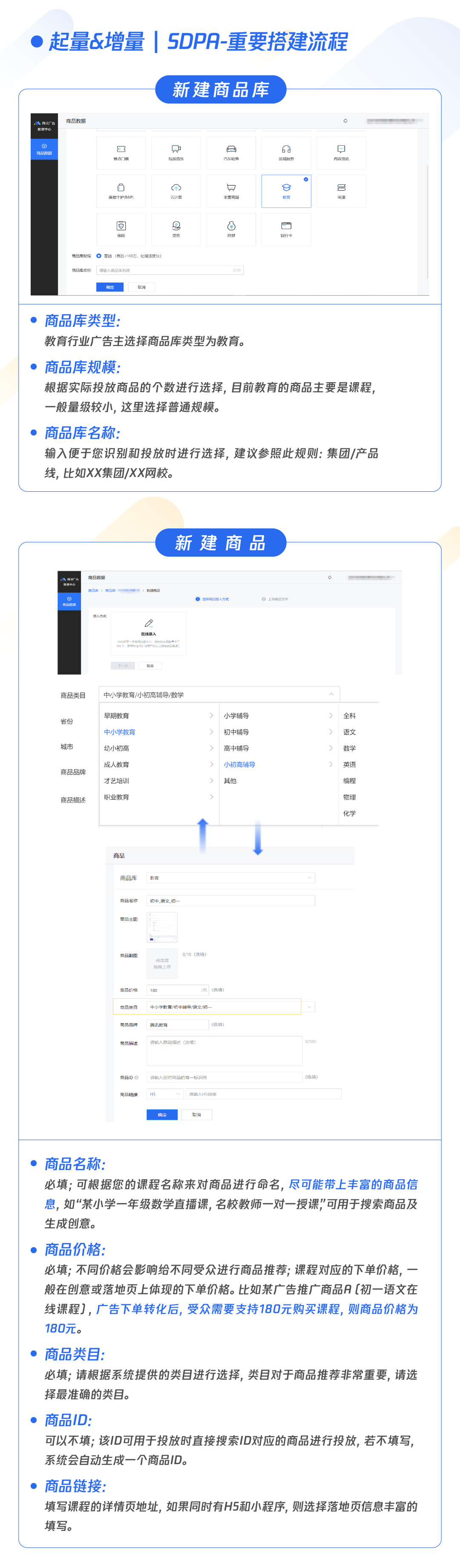The width and height of the screenshot is (460, 1568).
Task: Click 取消 next to the 下一步 button
Action: (149, 666)
